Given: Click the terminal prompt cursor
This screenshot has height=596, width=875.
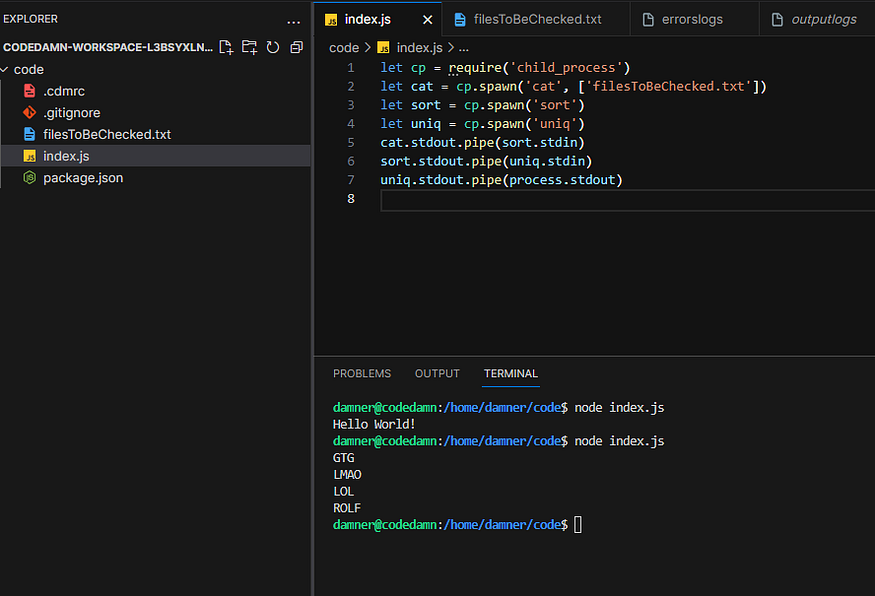Looking at the screenshot, I should coord(577,524).
